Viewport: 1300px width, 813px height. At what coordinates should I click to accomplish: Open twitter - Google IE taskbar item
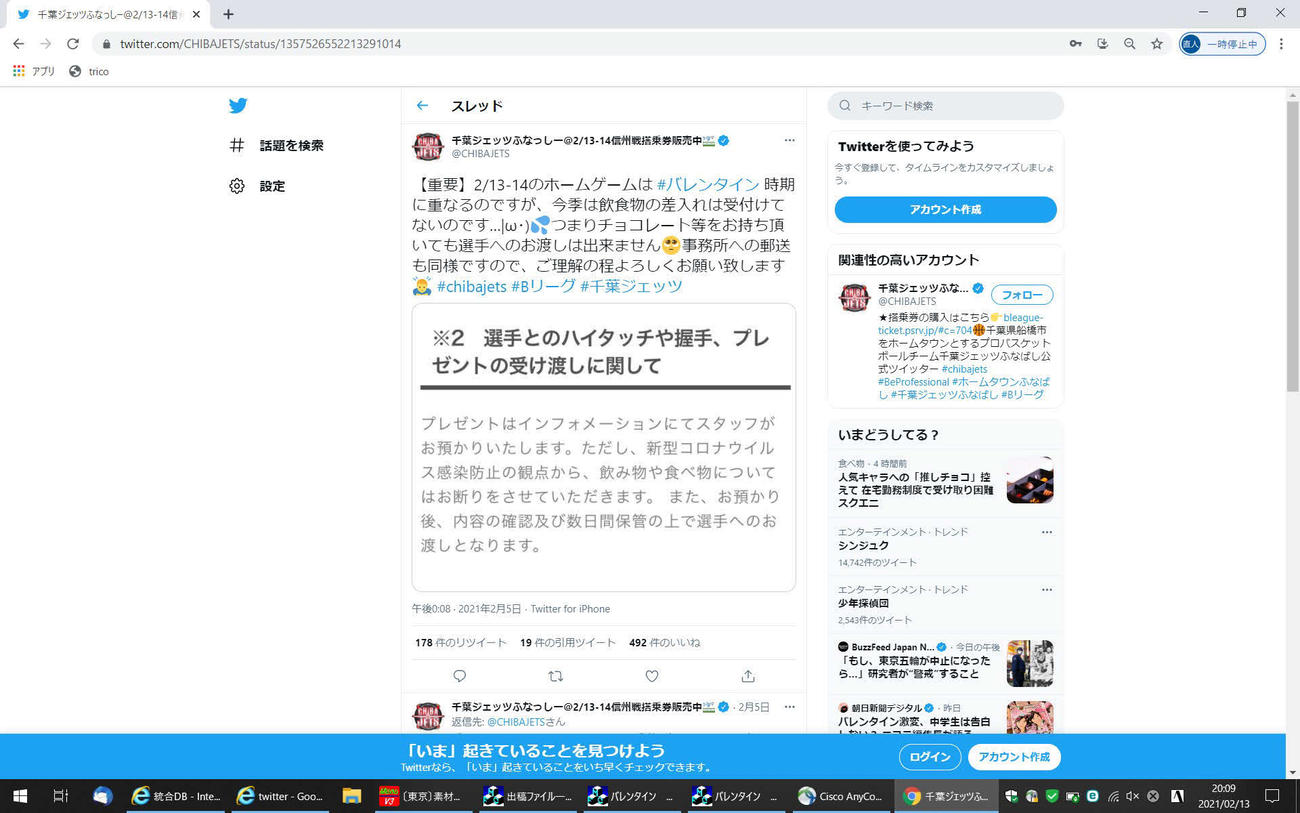(x=281, y=796)
